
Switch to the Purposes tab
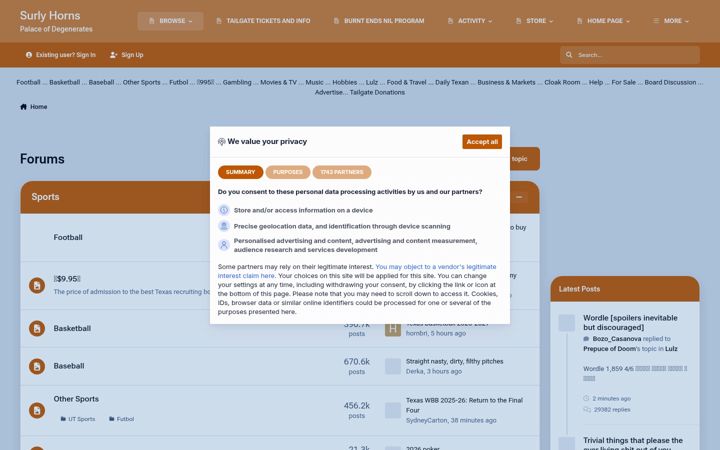point(287,172)
